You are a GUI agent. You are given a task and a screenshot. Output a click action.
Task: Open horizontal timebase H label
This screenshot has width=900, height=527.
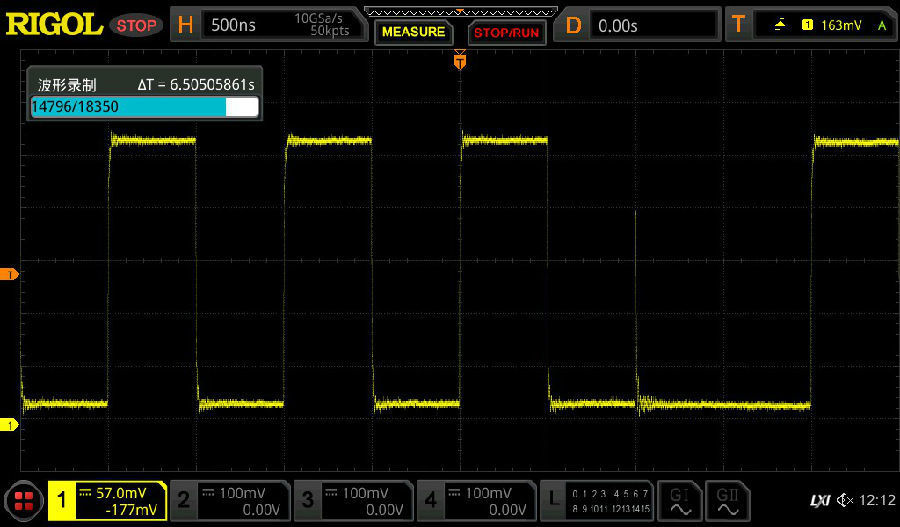tap(185, 25)
